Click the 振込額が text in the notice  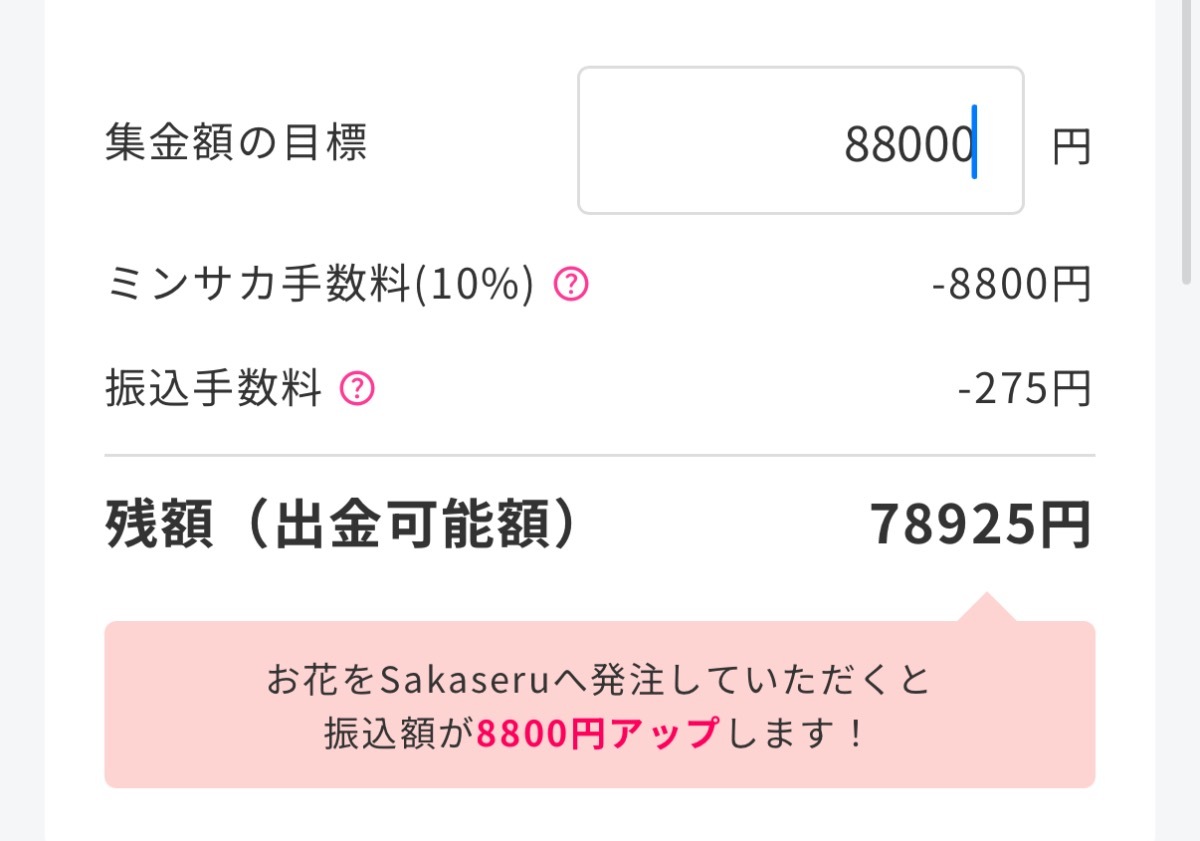pos(399,735)
